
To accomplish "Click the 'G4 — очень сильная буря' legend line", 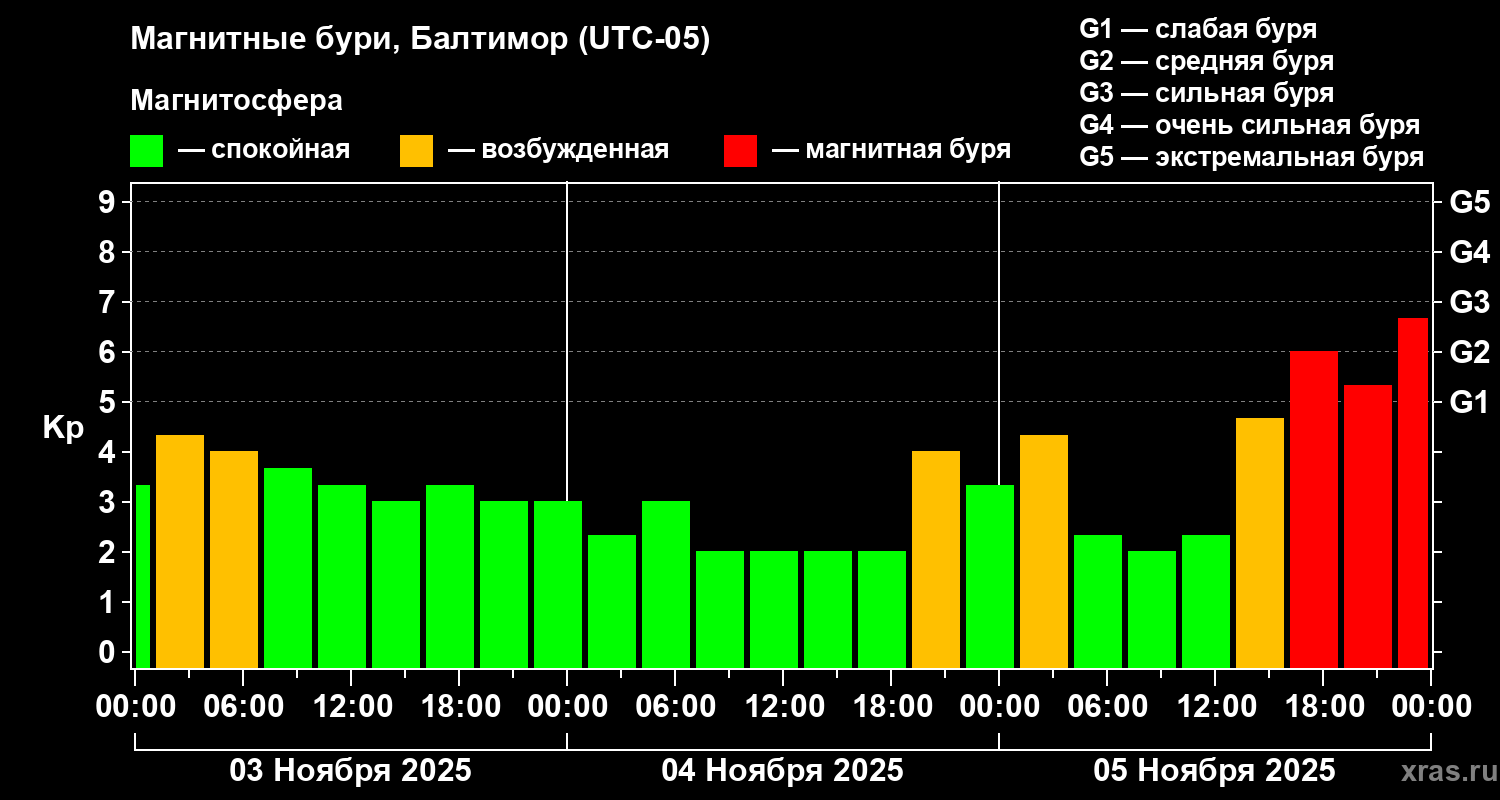I will click(1250, 125).
